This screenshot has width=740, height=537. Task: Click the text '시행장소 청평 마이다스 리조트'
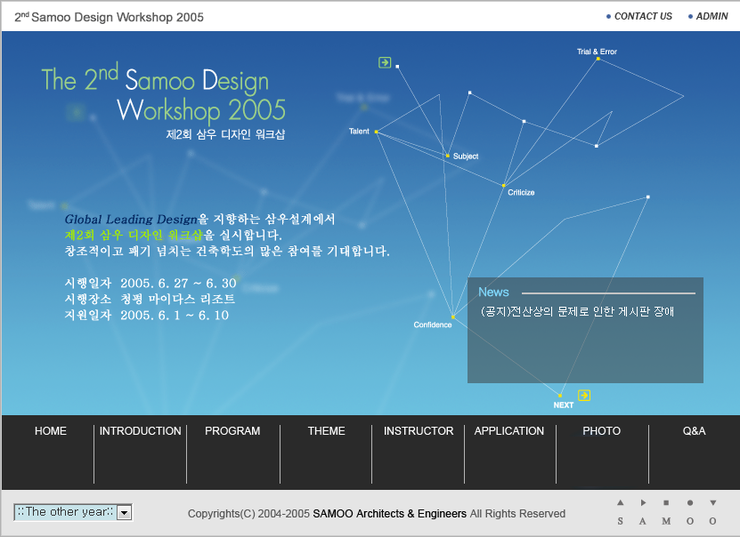coord(150,299)
